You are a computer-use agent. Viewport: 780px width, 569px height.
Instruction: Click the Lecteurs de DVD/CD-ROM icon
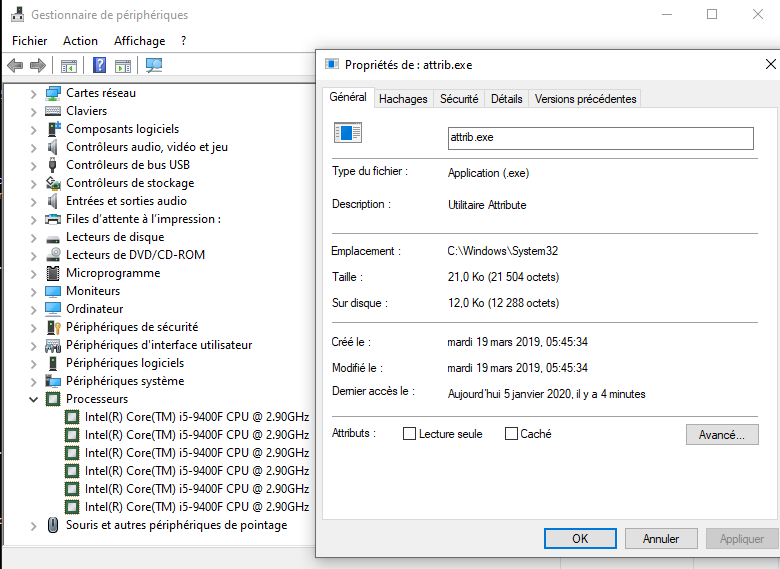click(53, 255)
